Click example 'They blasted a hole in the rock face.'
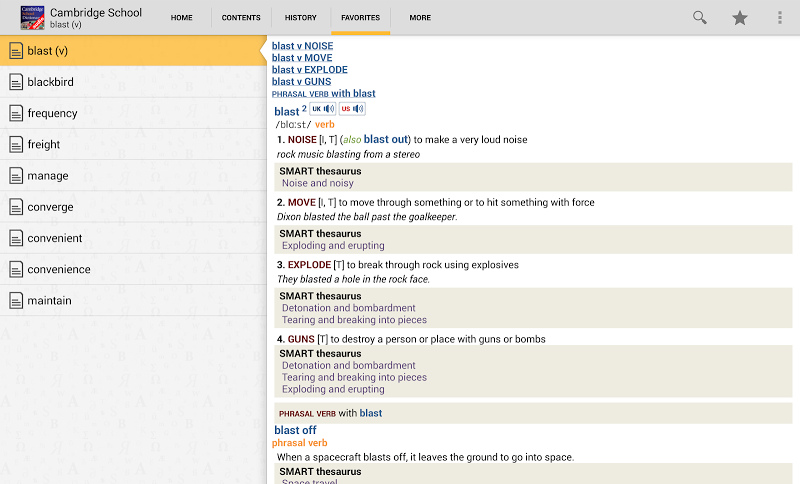Image resolution: width=800 pixels, height=484 pixels. tap(353, 279)
